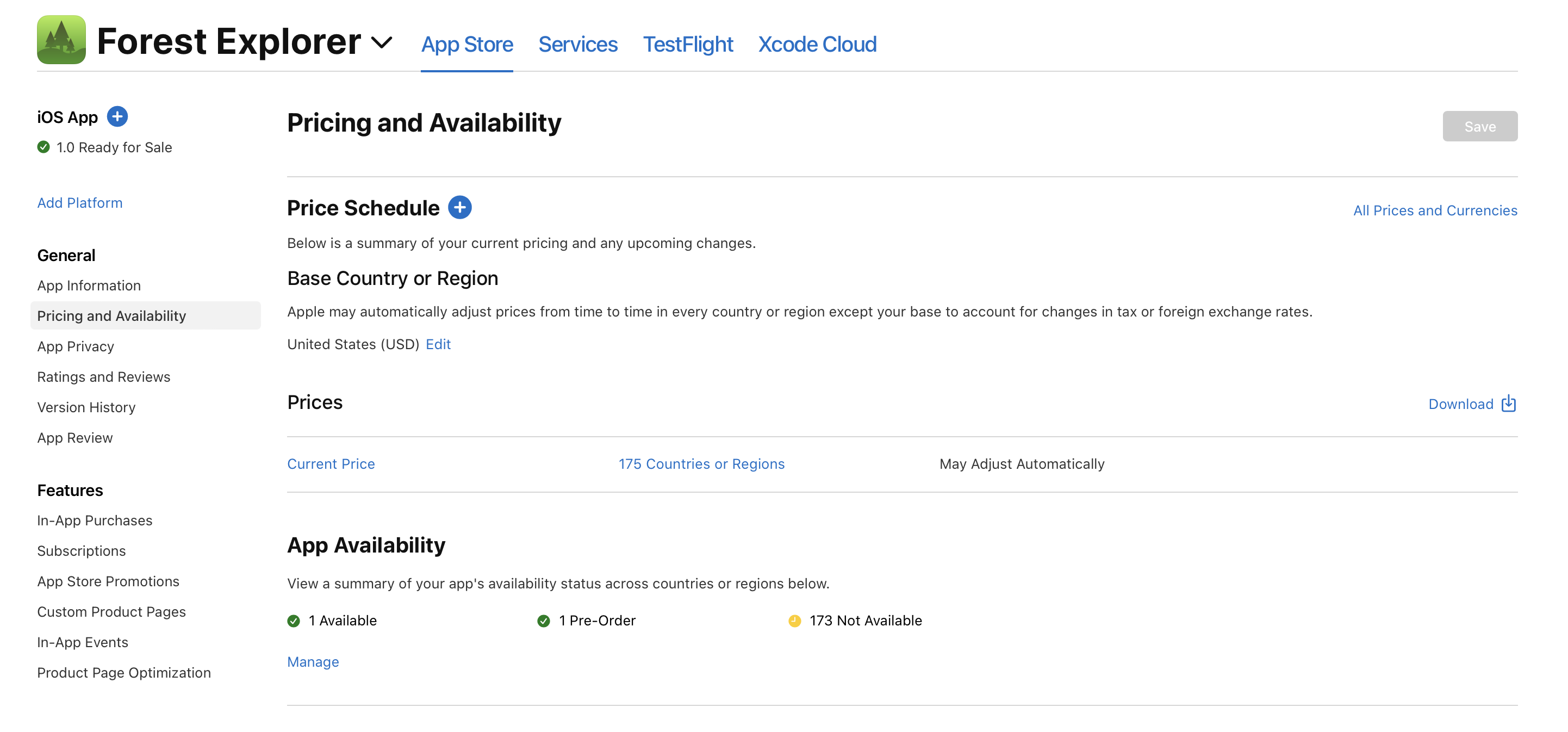Click the Prices Download icon

click(x=1509, y=403)
